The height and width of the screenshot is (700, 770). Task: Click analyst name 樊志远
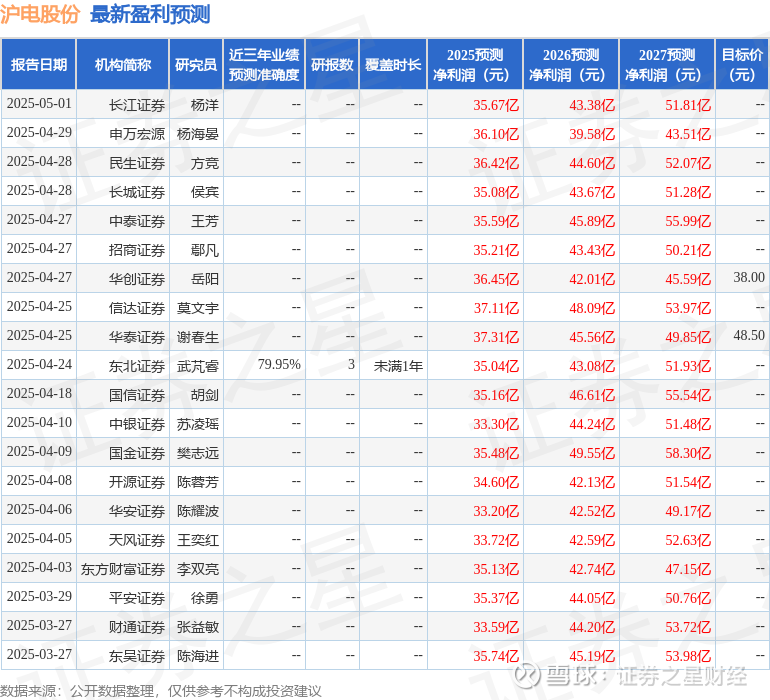(198, 453)
